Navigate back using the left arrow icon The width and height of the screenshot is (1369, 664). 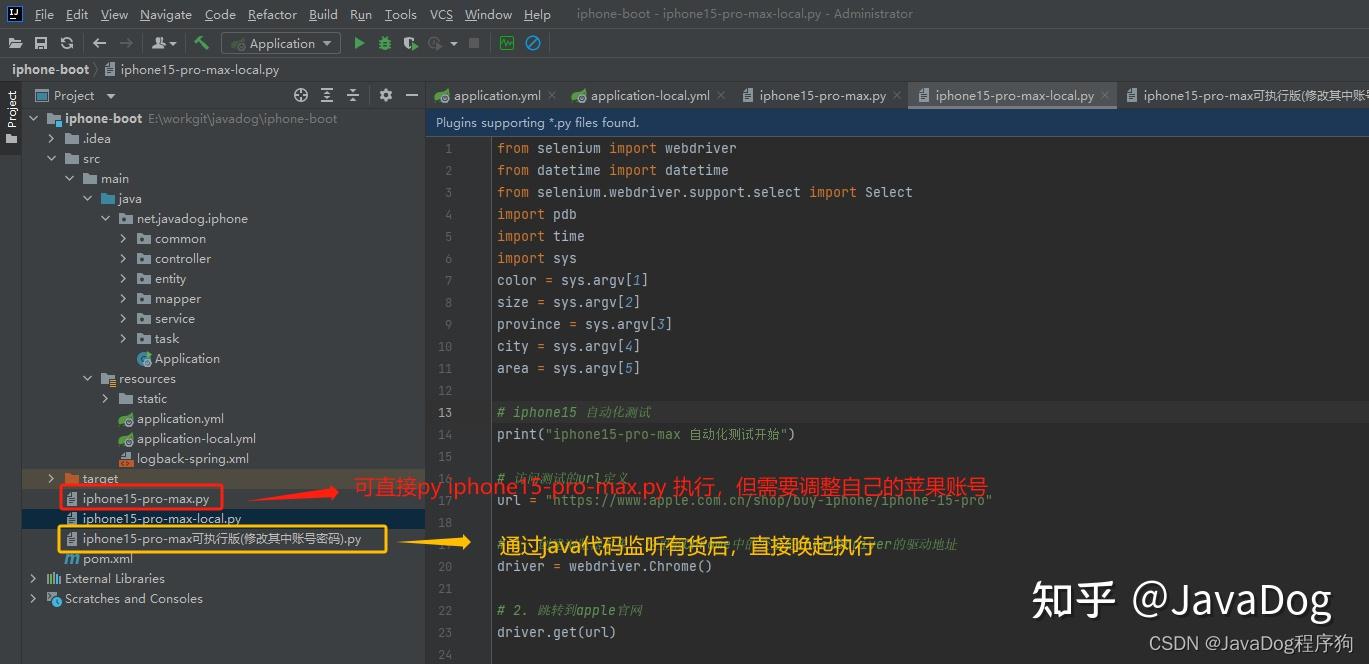coord(97,43)
